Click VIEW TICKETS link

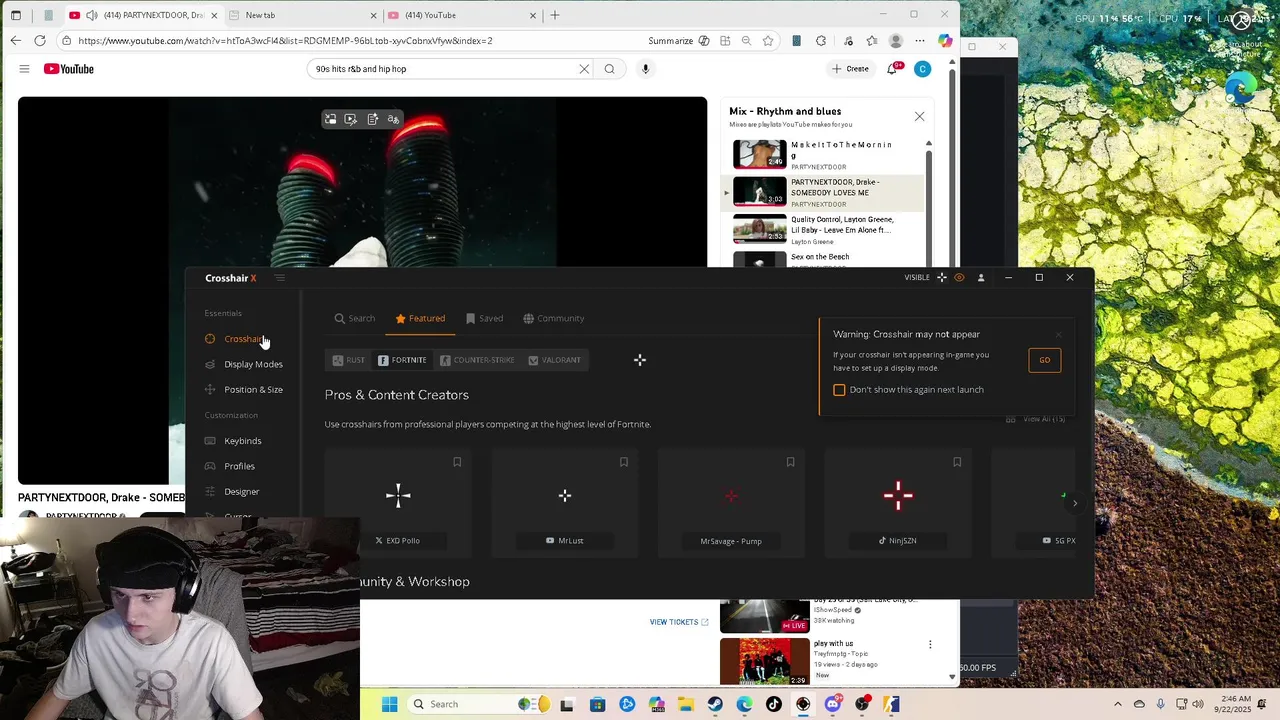point(679,622)
